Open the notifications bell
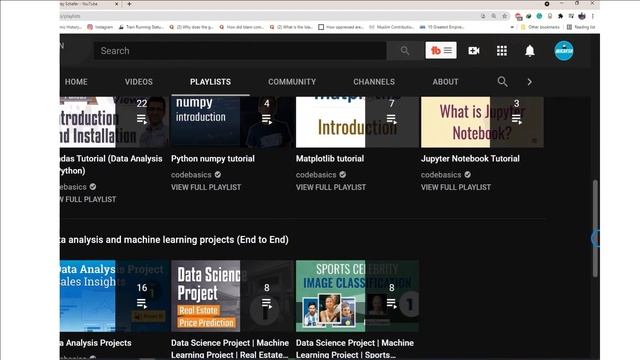 529,51
